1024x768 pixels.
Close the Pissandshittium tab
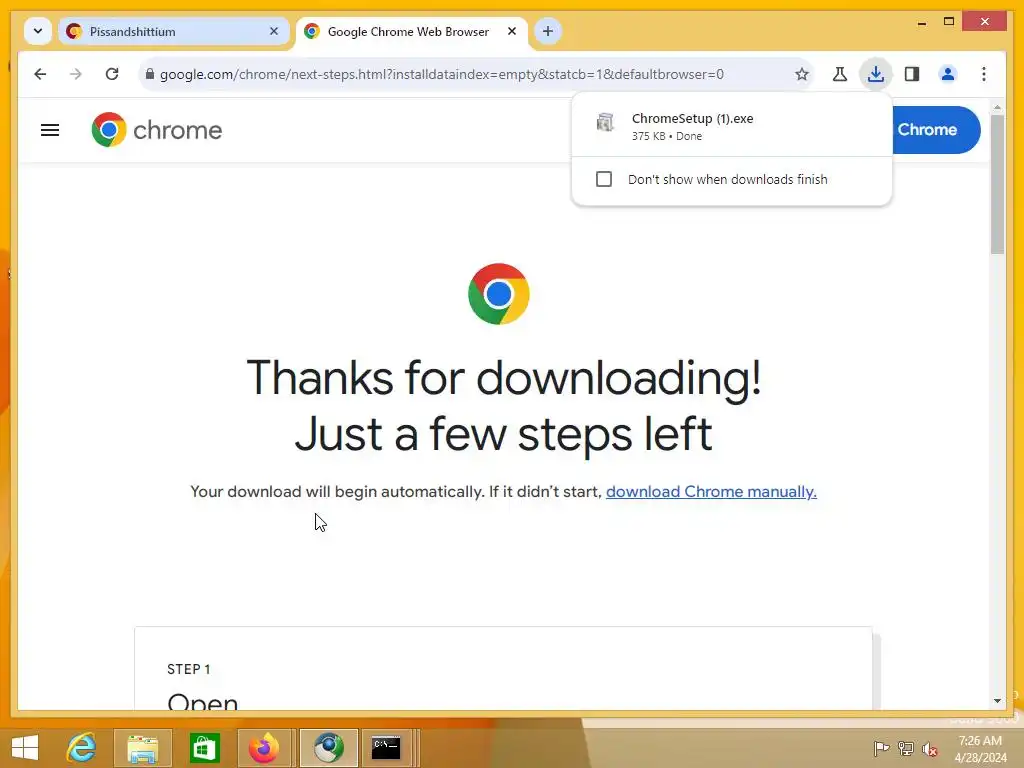point(274,31)
